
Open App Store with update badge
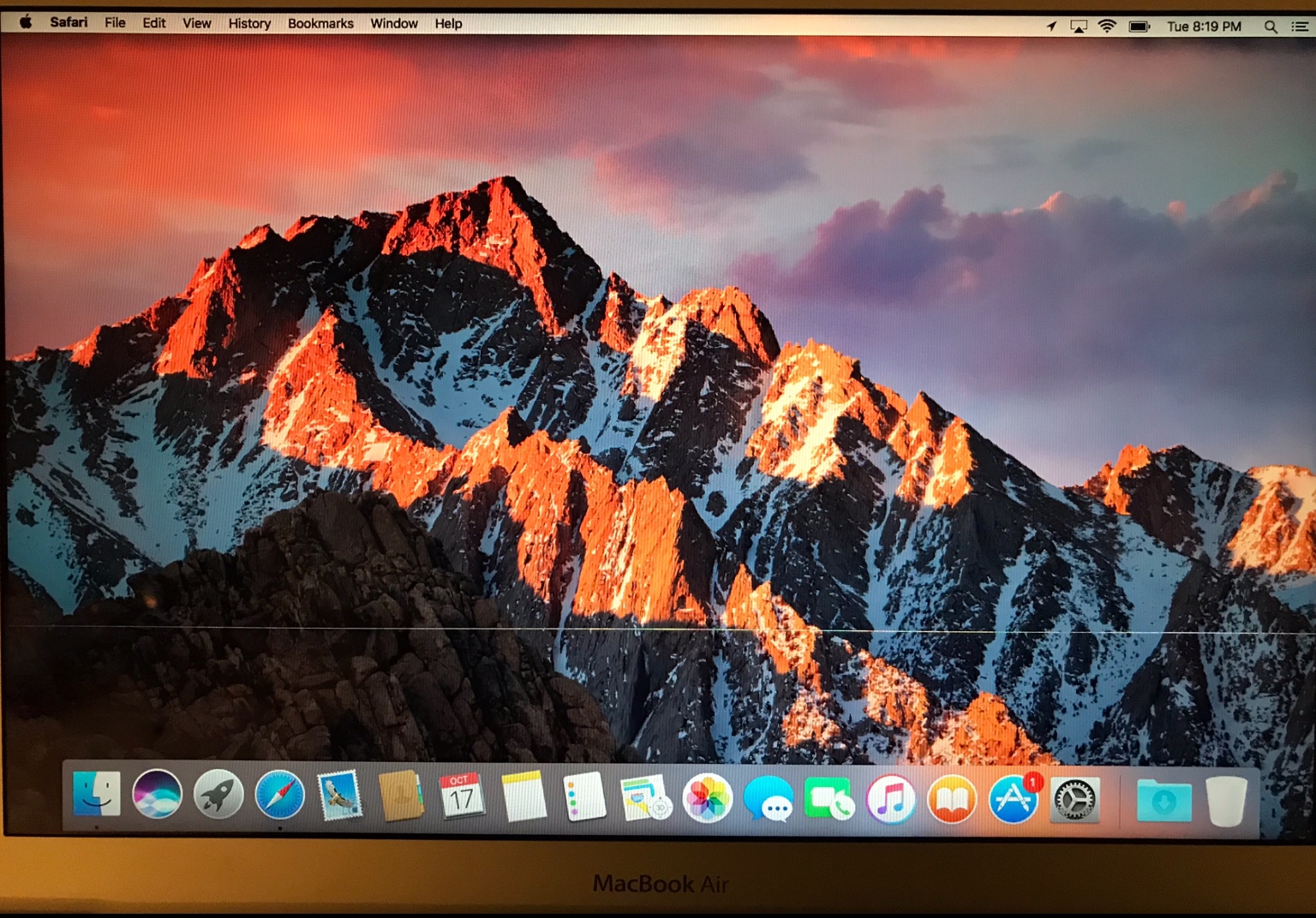pos(1014,800)
